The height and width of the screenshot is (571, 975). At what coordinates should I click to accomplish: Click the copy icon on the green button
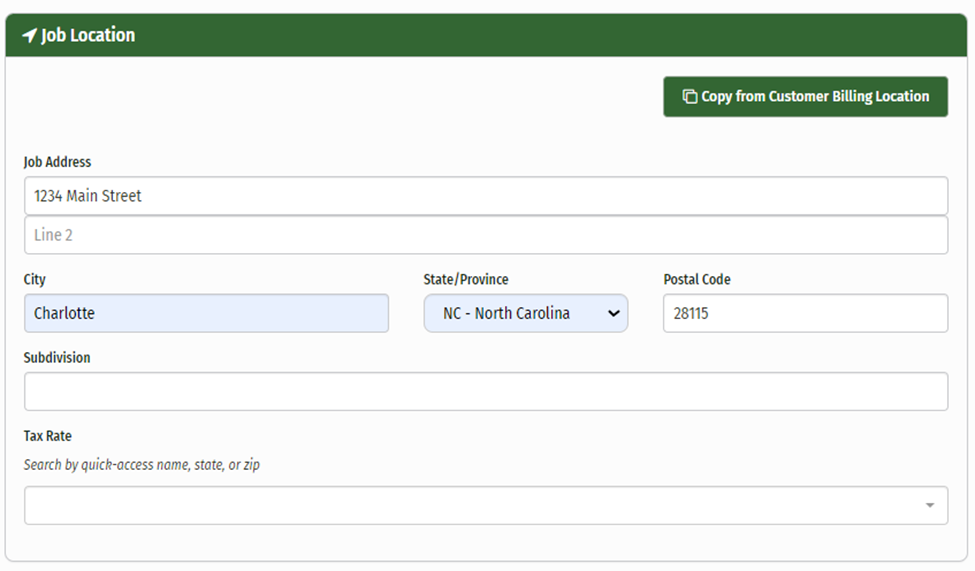[x=689, y=97]
